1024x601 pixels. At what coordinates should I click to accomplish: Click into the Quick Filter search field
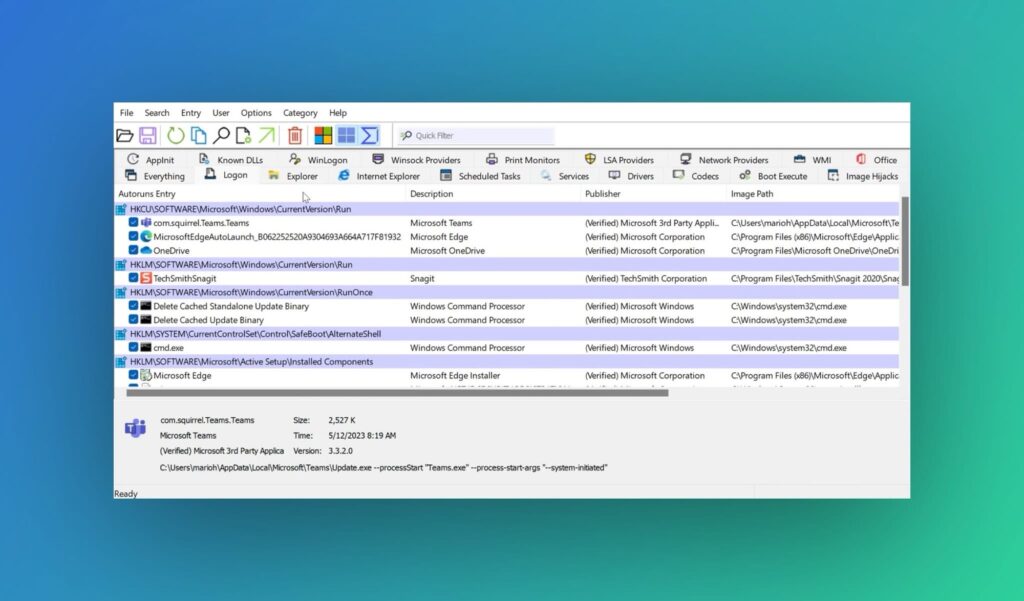482,136
